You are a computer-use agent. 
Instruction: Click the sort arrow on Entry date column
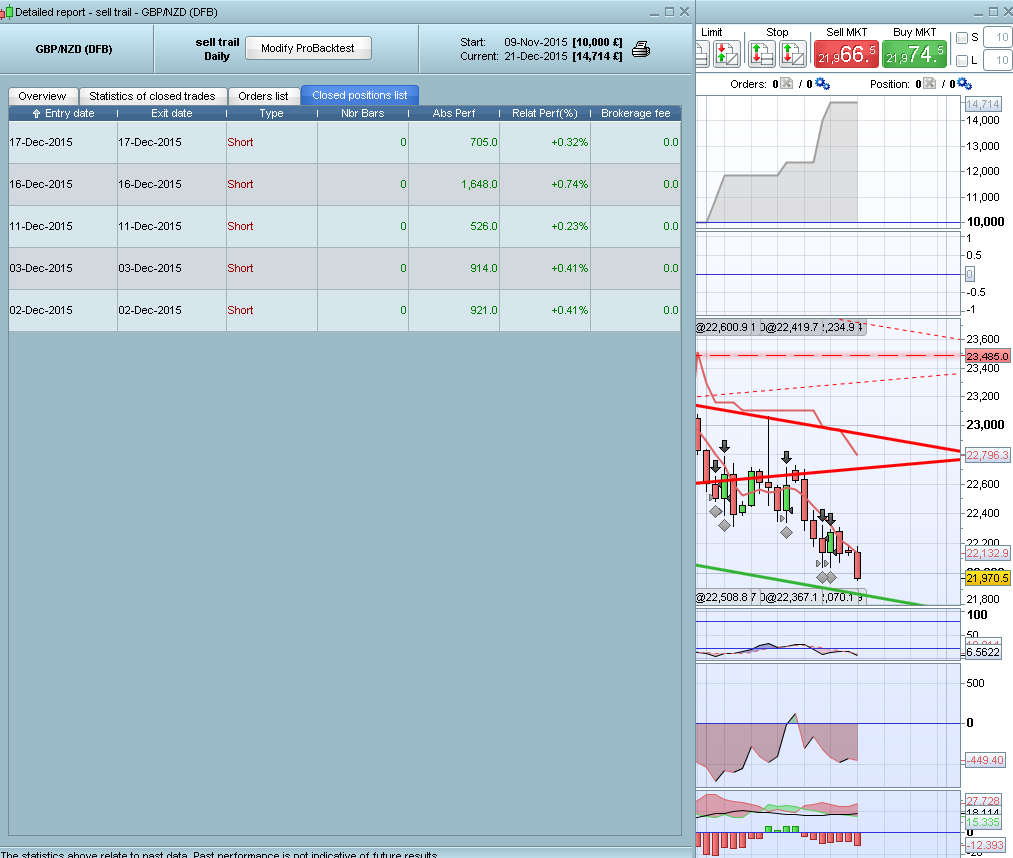pyautogui.click(x=36, y=113)
